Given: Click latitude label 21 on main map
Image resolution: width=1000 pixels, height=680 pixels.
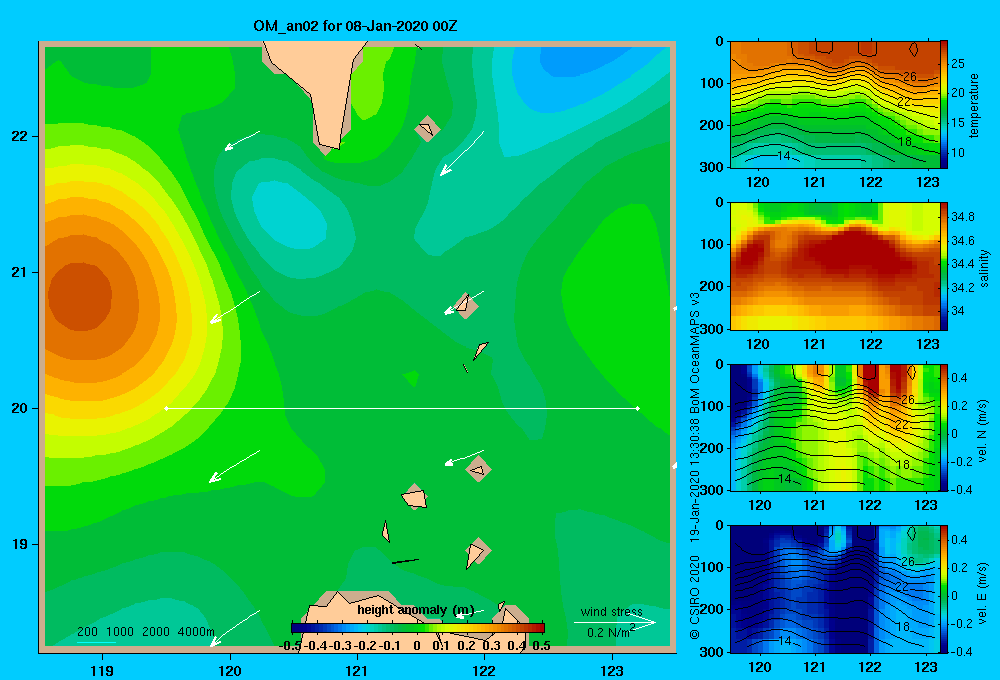Looking at the screenshot, I should pyautogui.click(x=20, y=272).
